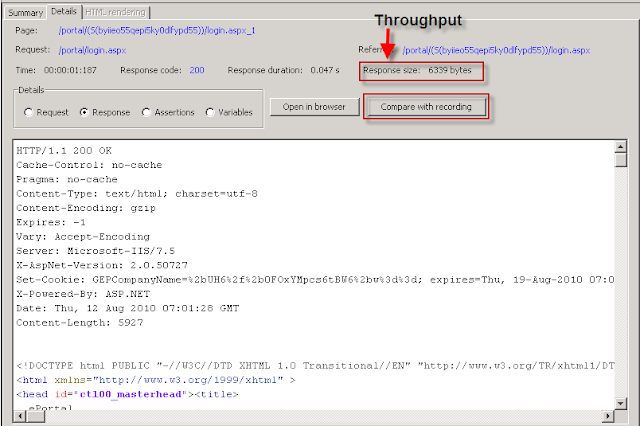The image size is (640, 426).
Task: Click the vertical scrollbar down arrow
Action: pyautogui.click(x=620, y=404)
